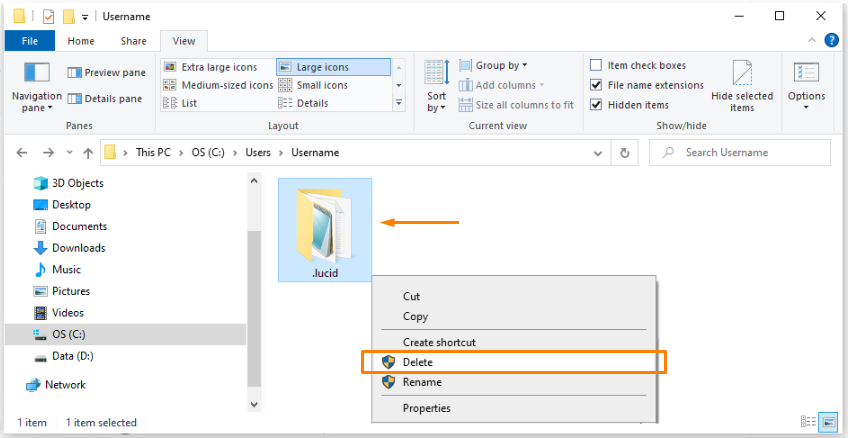
Task: Switch to List layout
Action: coord(181,103)
